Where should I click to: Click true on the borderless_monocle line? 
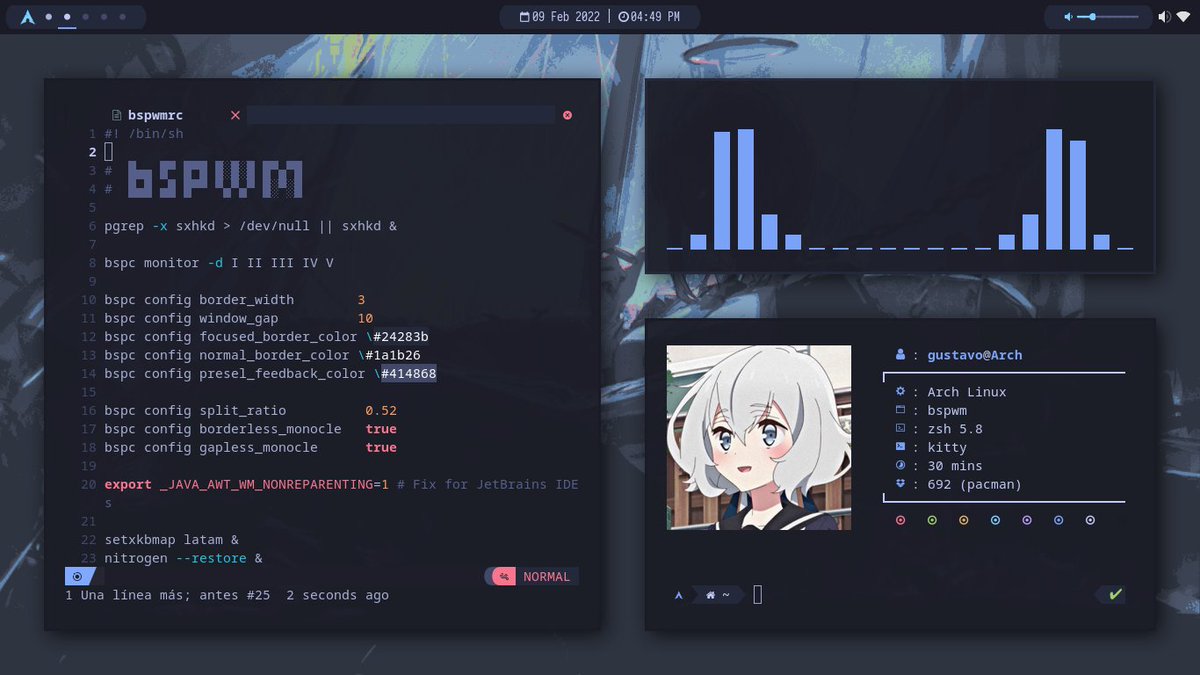click(381, 429)
